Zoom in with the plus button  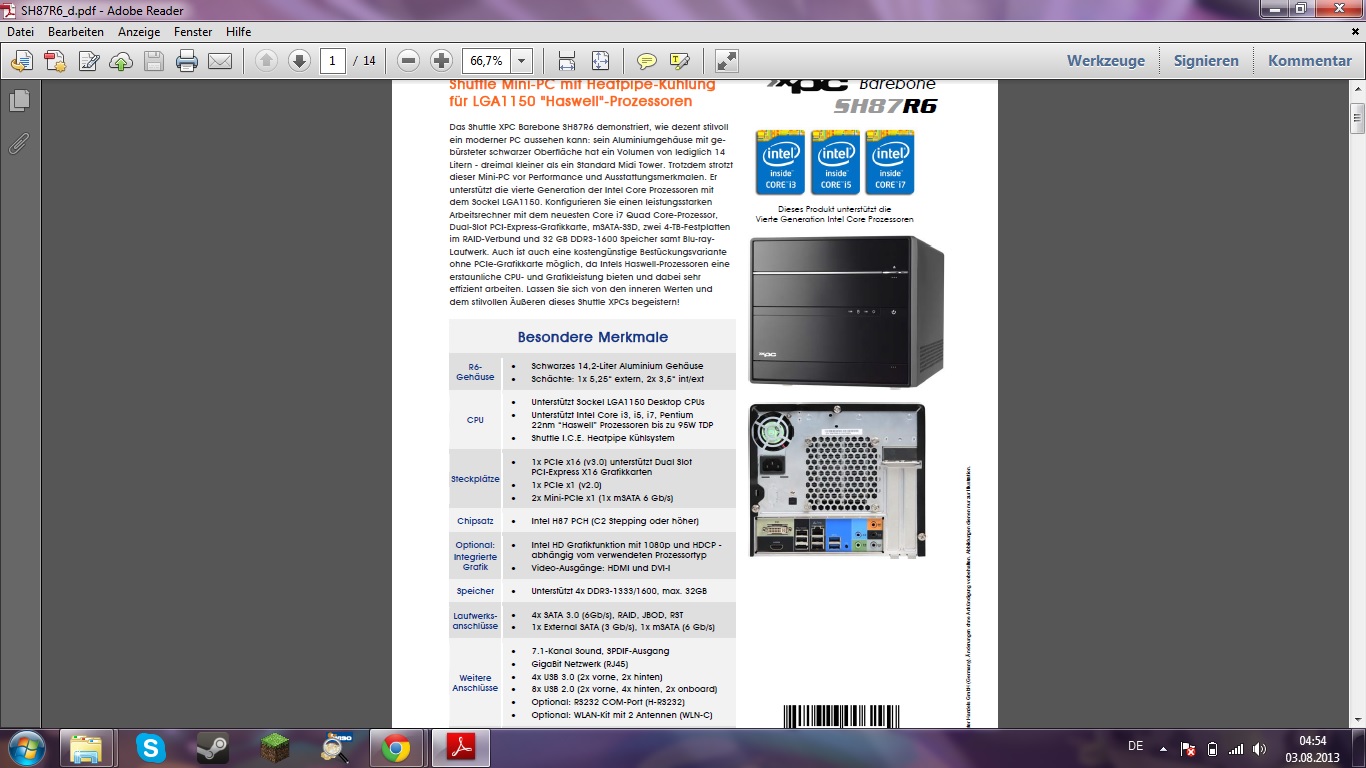441,61
